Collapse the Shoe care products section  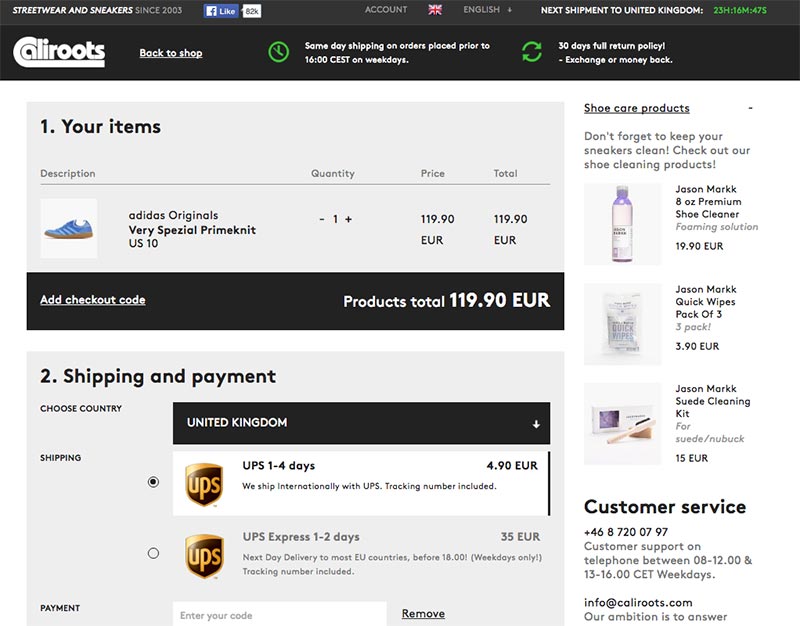pyautogui.click(x=750, y=108)
